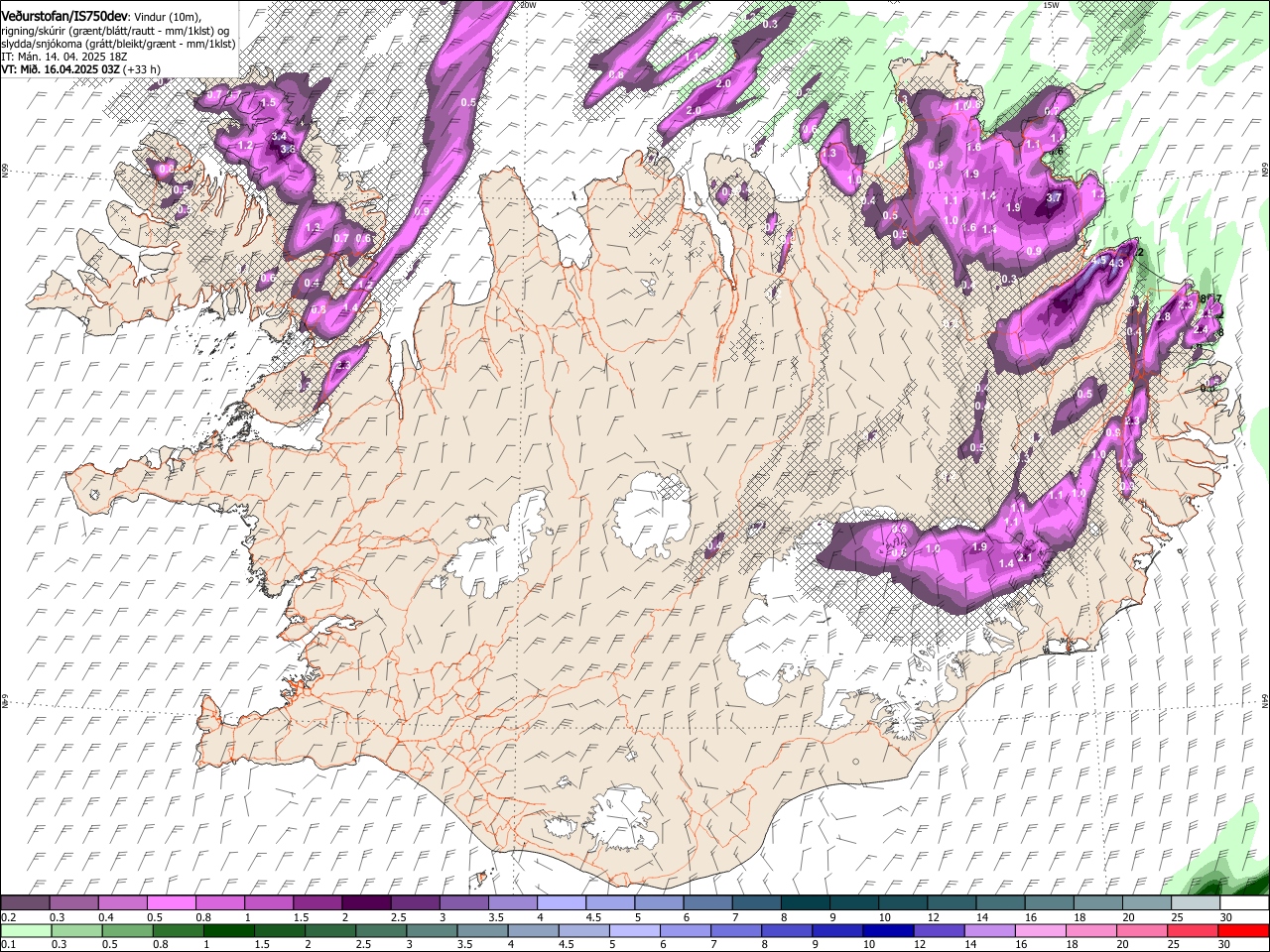Click the palest green first swatch in lower legend

[25, 930]
